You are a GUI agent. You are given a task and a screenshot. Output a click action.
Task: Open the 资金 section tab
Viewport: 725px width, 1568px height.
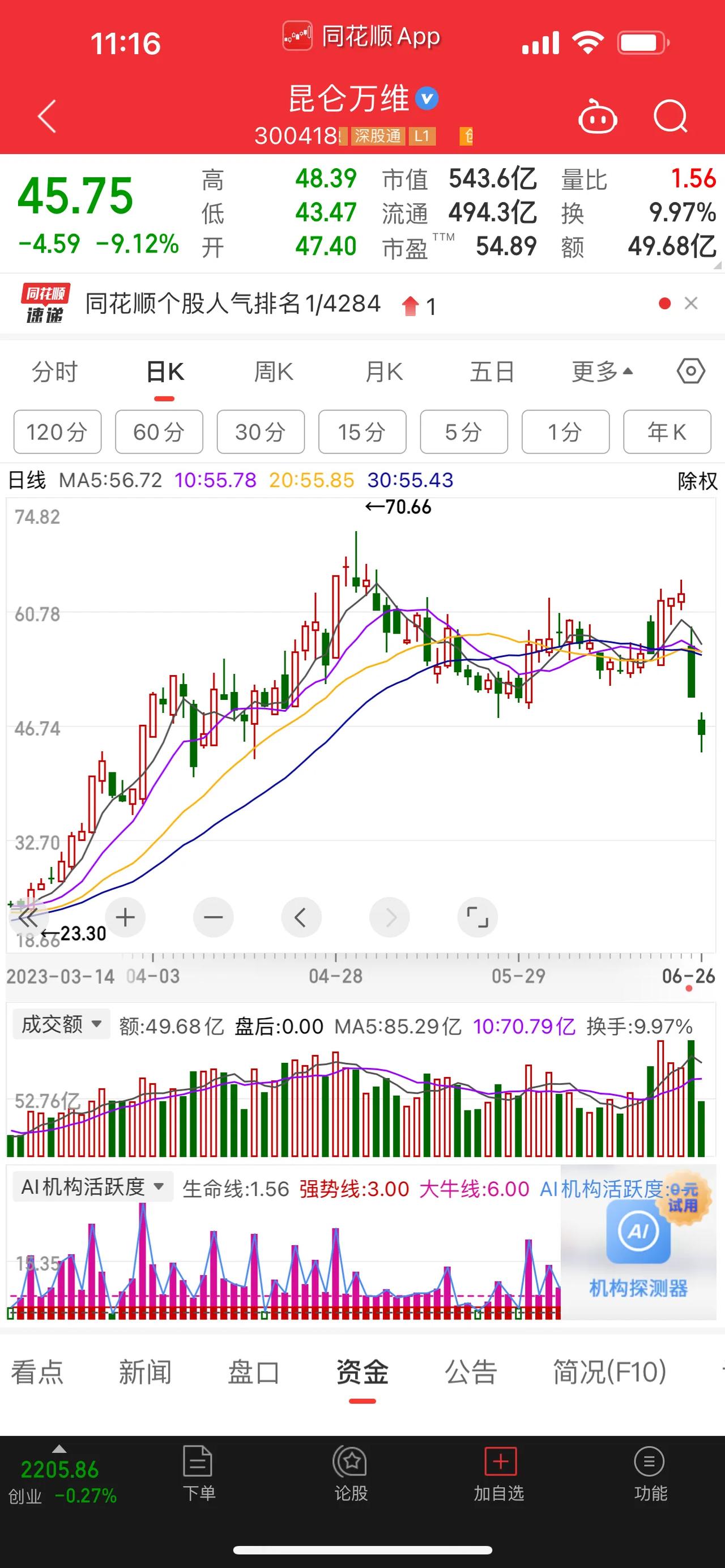pos(362,1372)
